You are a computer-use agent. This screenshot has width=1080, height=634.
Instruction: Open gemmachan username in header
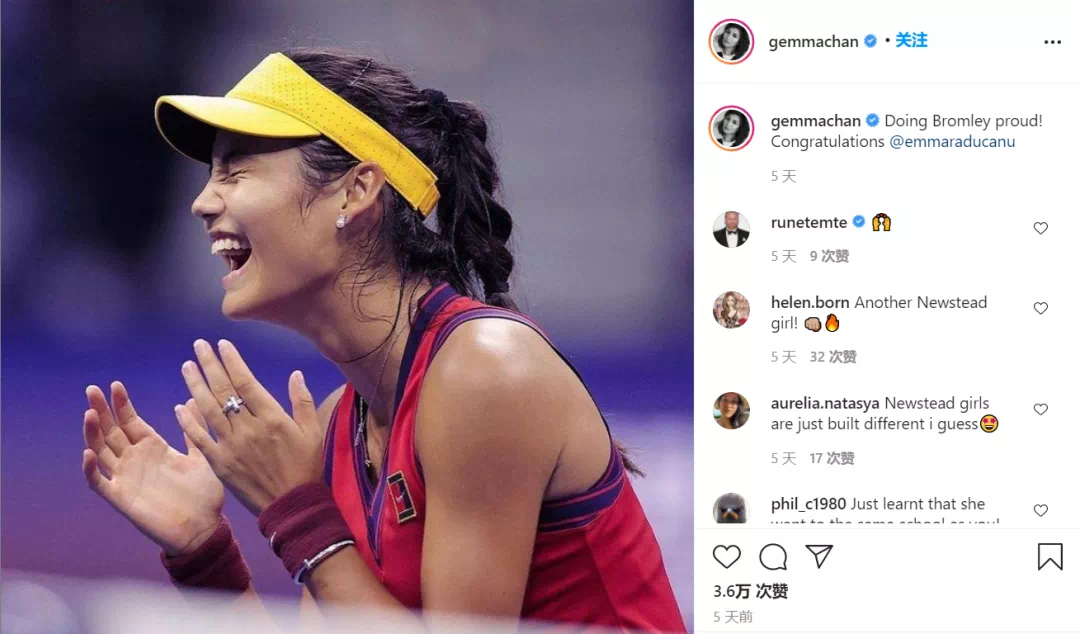coord(813,41)
